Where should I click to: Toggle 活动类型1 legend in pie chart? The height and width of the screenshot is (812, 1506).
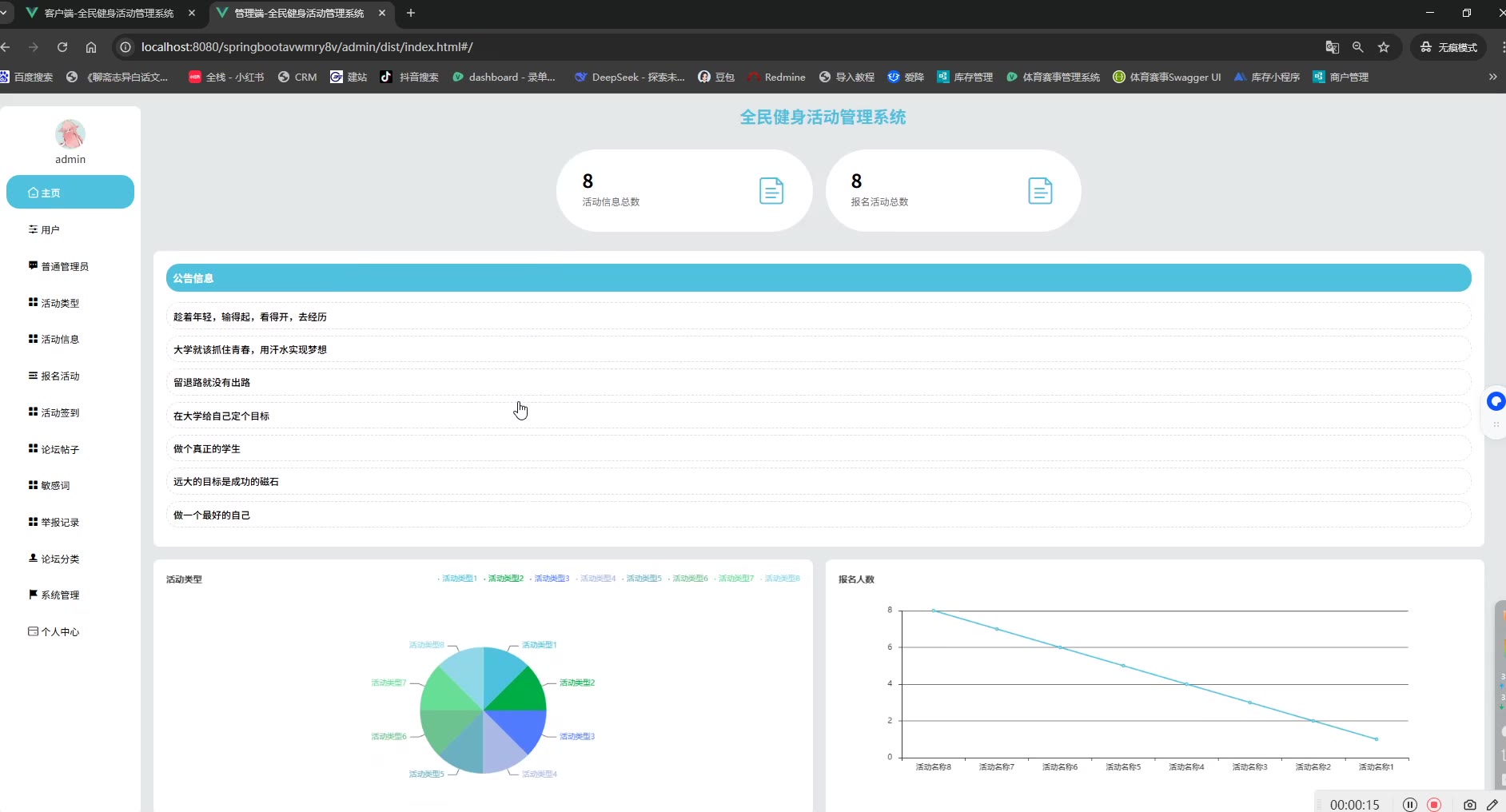coord(458,579)
